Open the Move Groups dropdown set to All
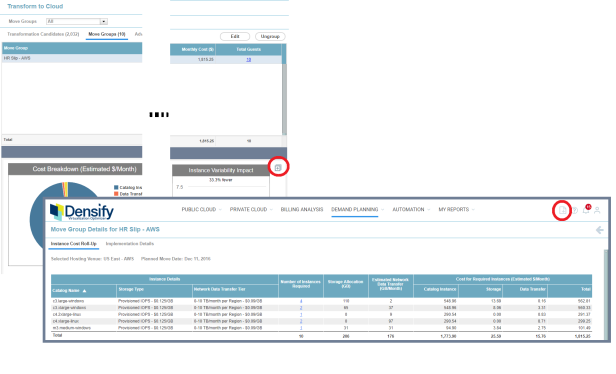Image resolution: width=616 pixels, height=374 pixels. 77,21
